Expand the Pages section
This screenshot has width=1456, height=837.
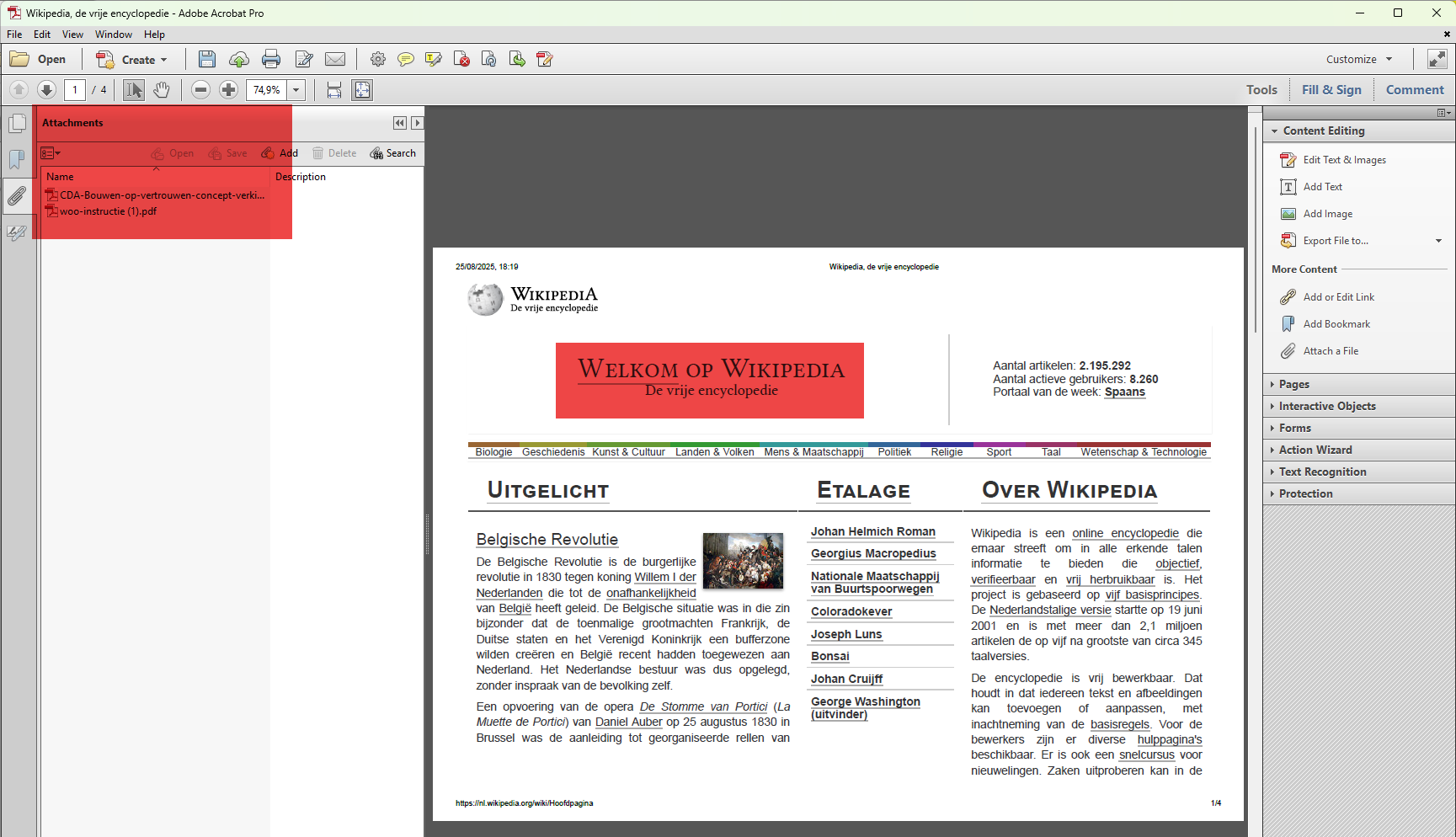coord(1359,384)
